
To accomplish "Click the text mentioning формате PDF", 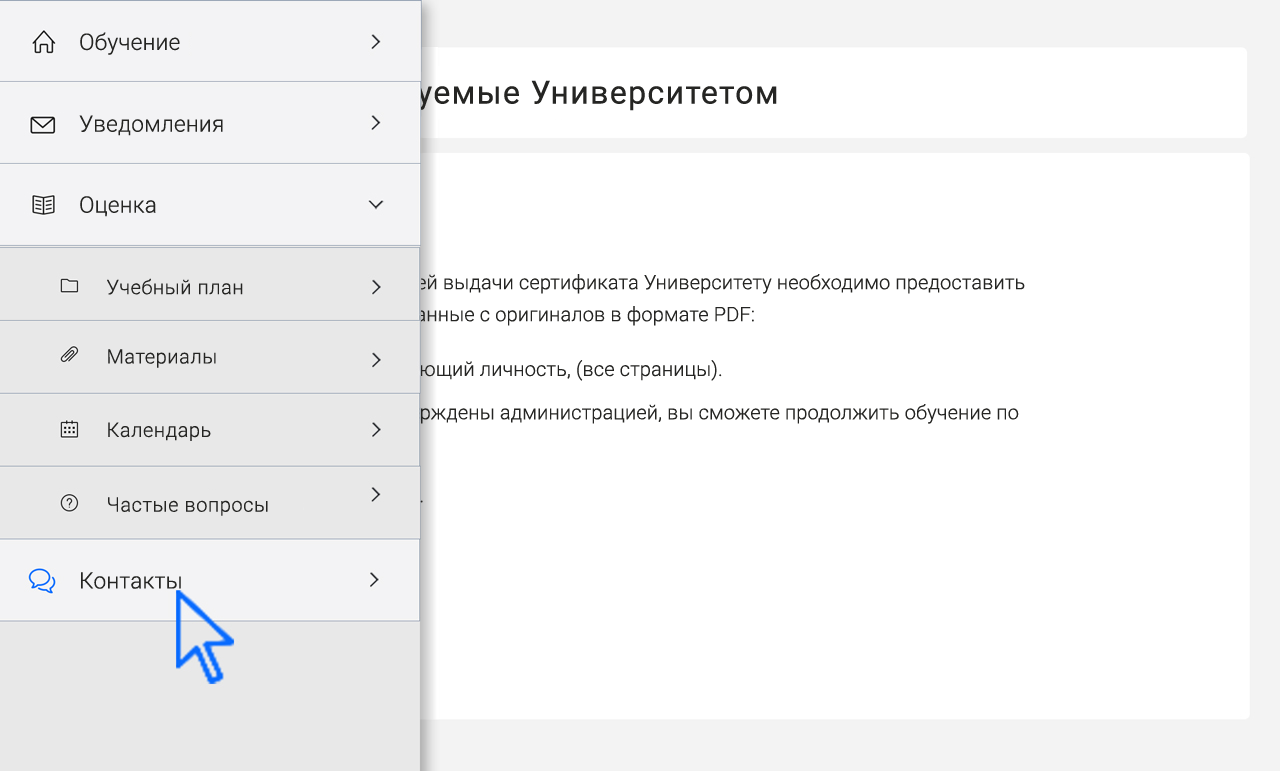I will point(588,315).
